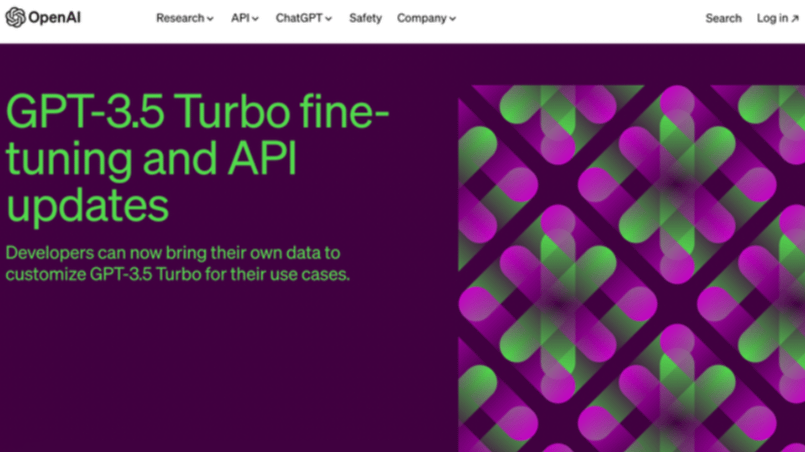Open the ChatGPT navigation menu
Viewport: 805px width, 453px height.
298,18
